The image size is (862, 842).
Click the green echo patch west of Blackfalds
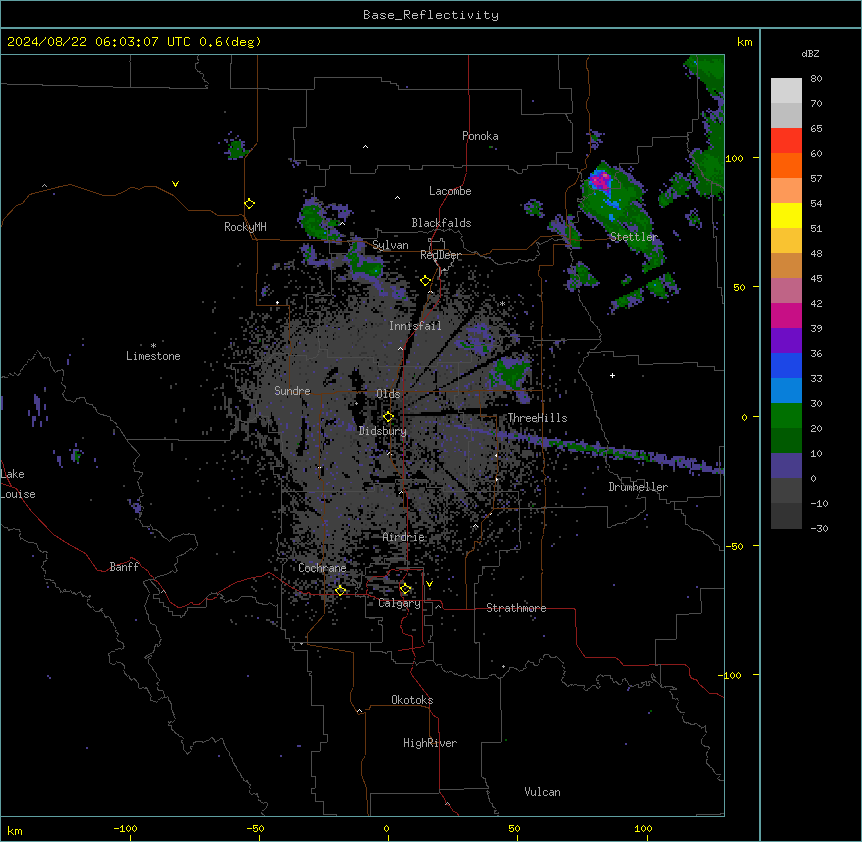coord(316,221)
